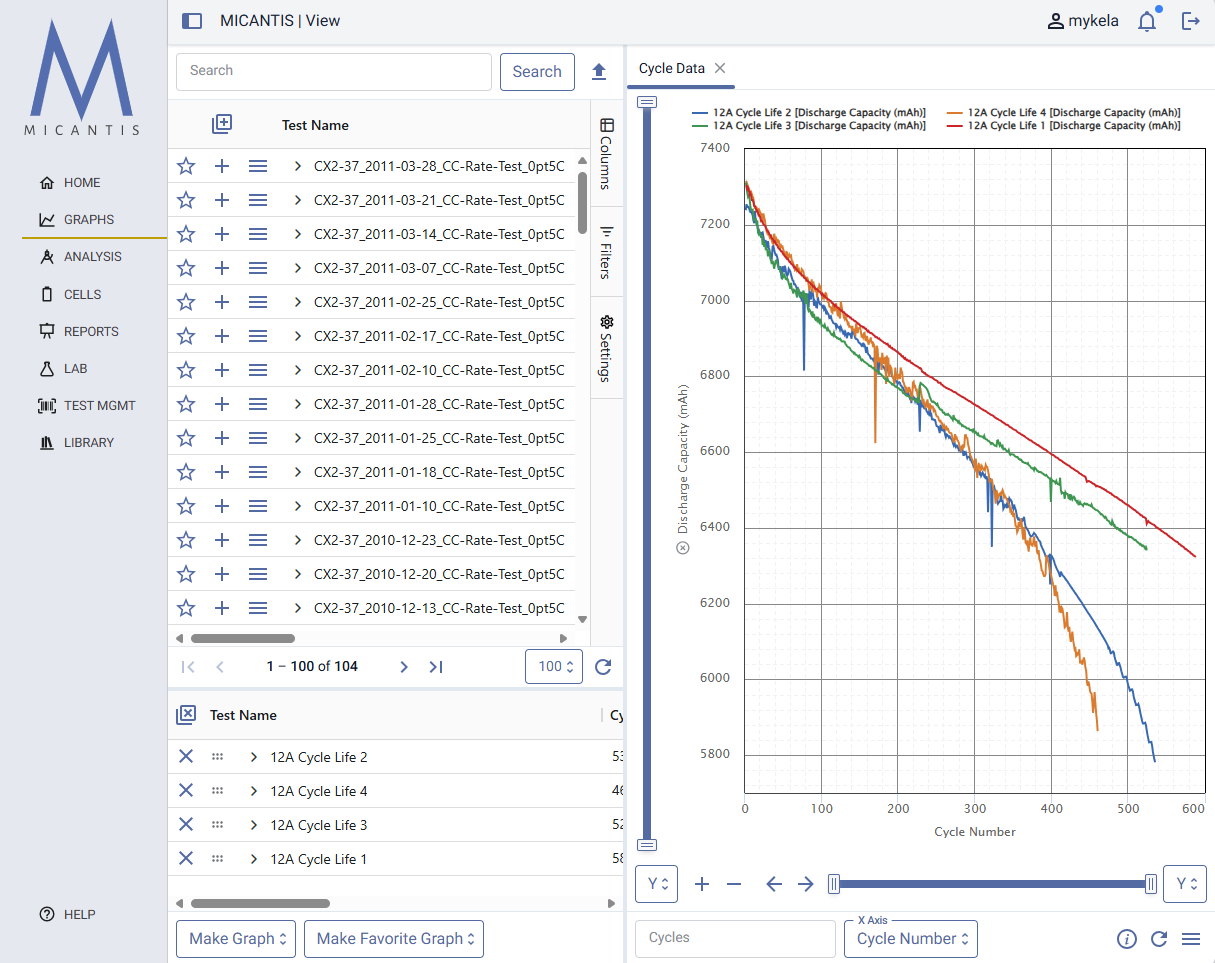This screenshot has width=1215, height=963.
Task: Open the X Axis Cycle Number dropdown
Action: click(910, 939)
